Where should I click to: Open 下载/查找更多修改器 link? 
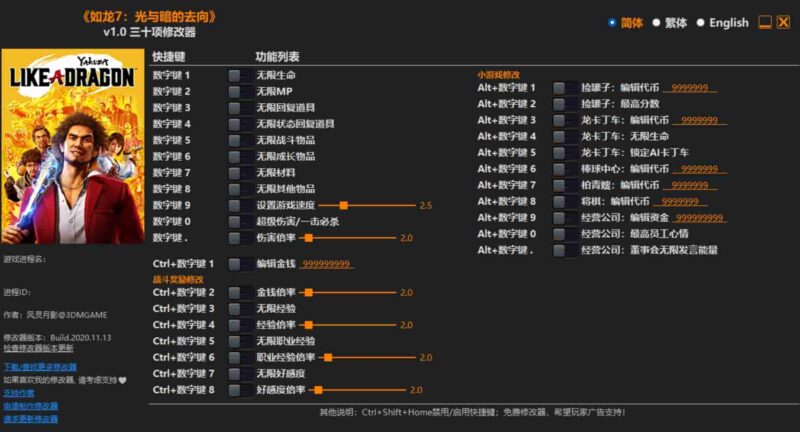40,367
